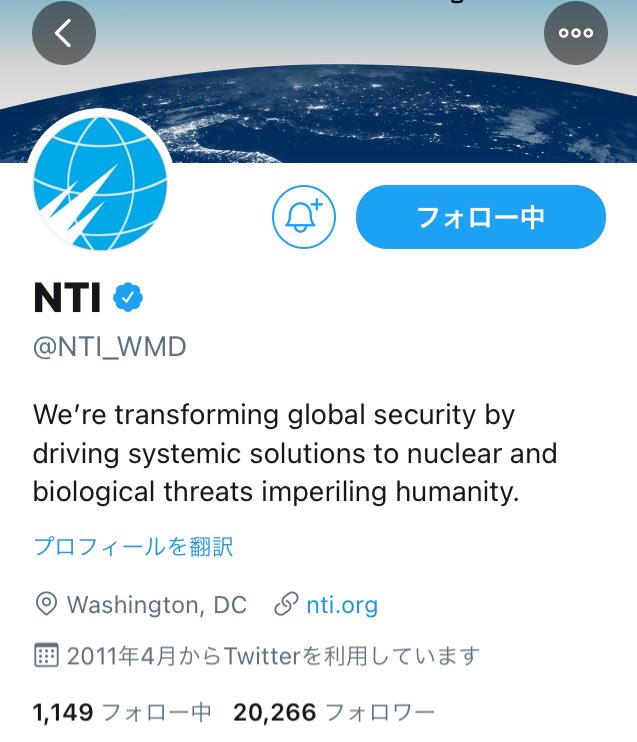Open the nti.org website link
Screen dimensions: 637x742
point(342,605)
